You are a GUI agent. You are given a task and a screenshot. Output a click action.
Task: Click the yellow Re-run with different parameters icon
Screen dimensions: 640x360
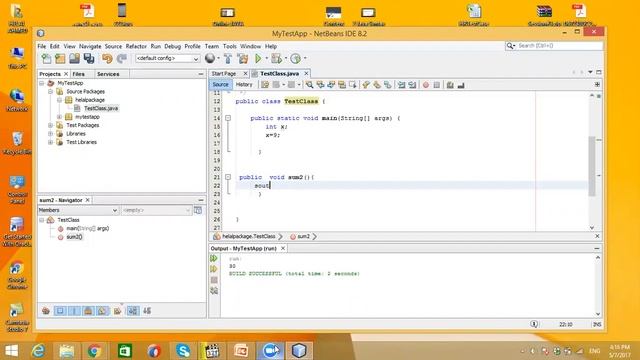tap(214, 269)
